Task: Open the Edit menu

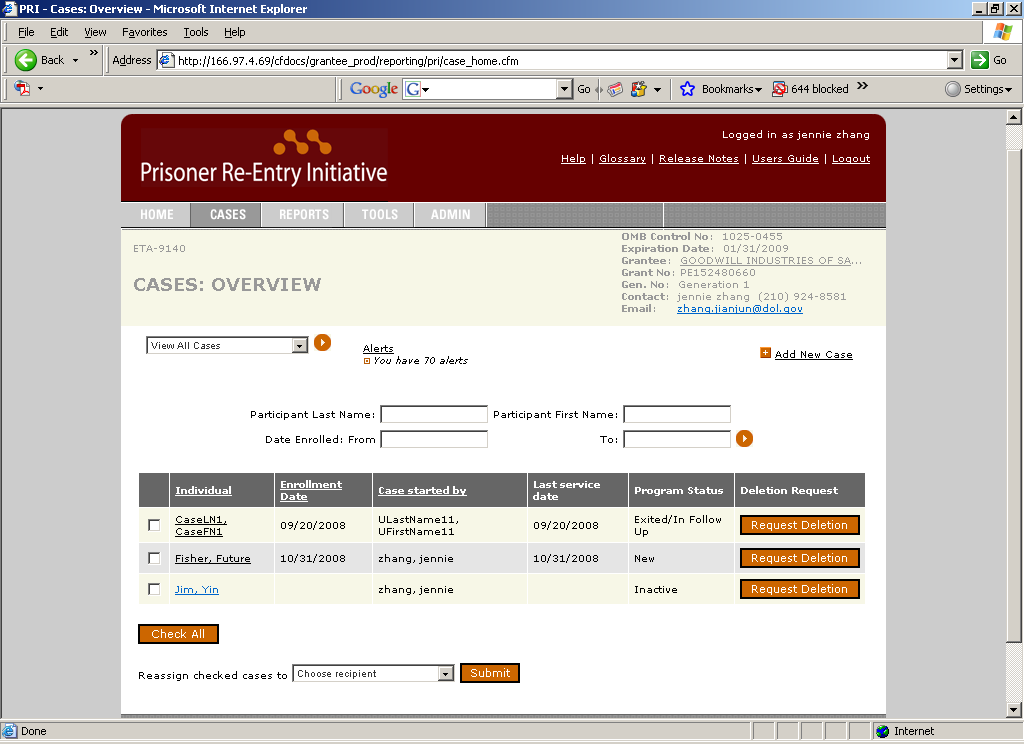Action: (x=59, y=32)
